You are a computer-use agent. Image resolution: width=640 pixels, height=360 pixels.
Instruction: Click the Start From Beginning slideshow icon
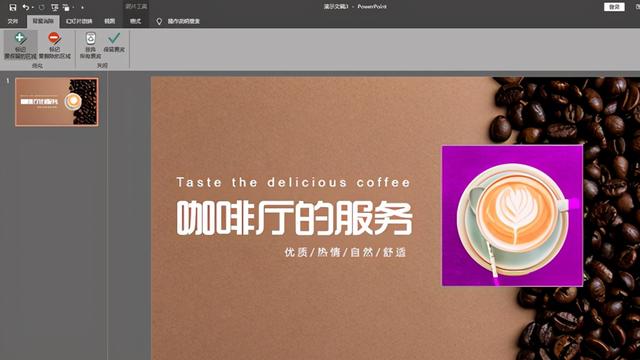[55, 7]
